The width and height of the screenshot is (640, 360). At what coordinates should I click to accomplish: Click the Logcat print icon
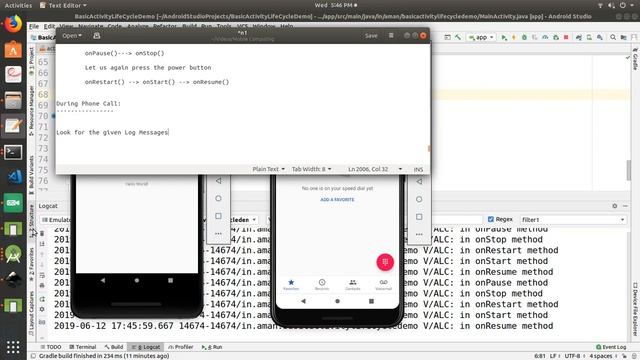[x=42, y=285]
